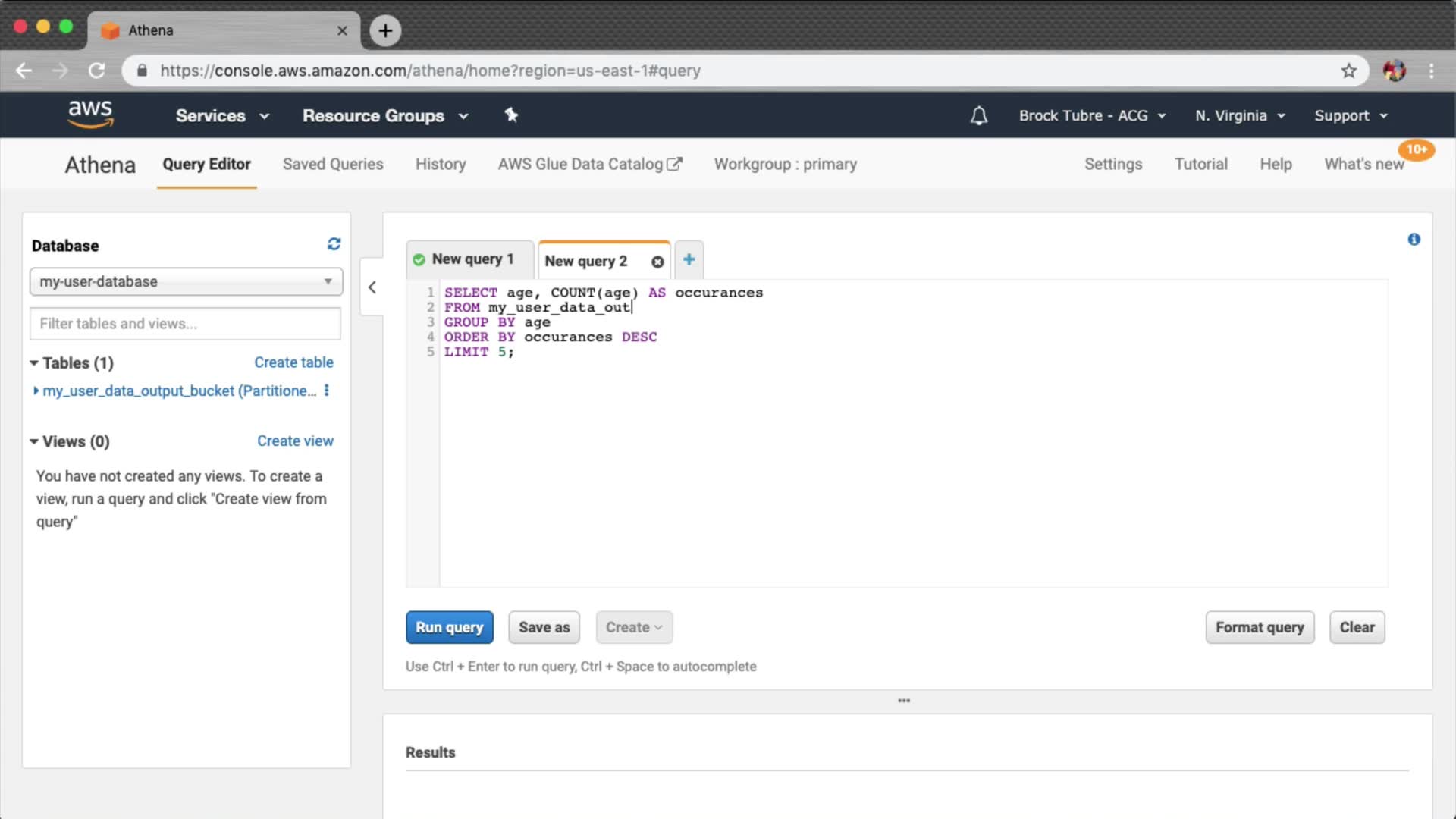Viewport: 1456px width, 819px height.
Task: Add a new query tab with plus
Action: 689,259
